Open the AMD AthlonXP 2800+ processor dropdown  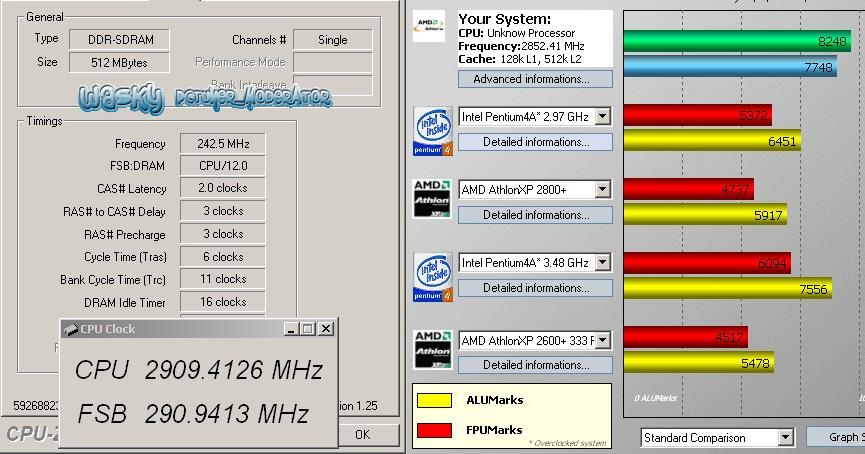603,189
